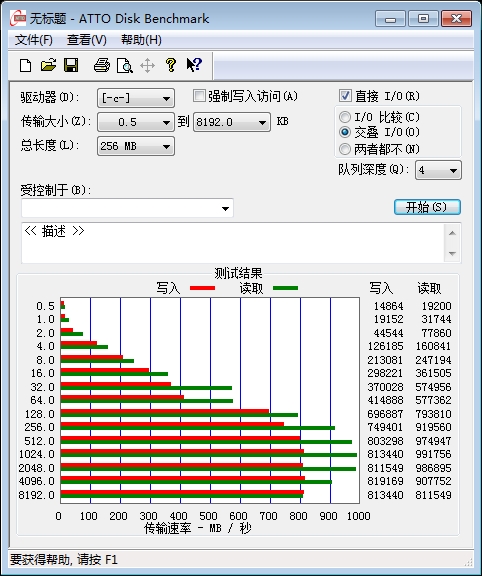Click the read value 907752
Image resolution: width=482 pixels, height=576 pixels.
(433, 481)
